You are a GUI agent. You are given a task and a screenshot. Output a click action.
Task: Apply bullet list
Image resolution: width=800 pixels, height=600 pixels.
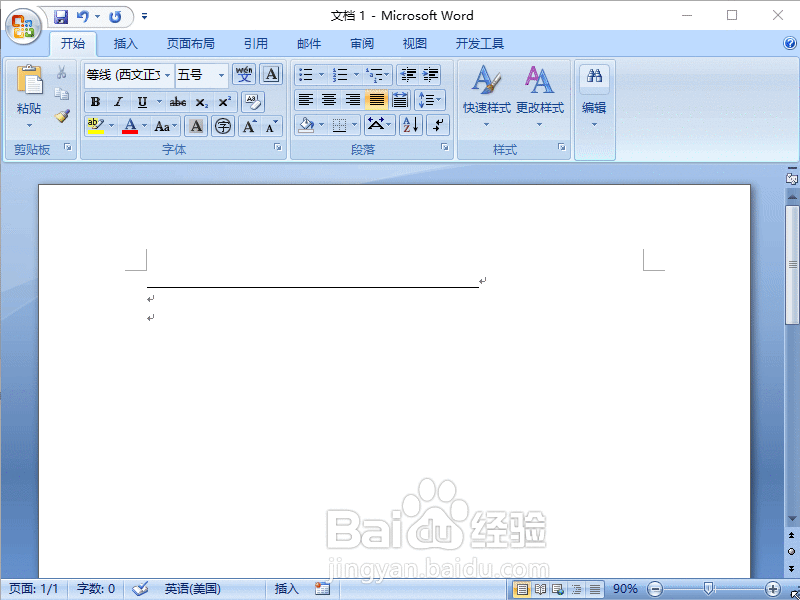click(305, 75)
